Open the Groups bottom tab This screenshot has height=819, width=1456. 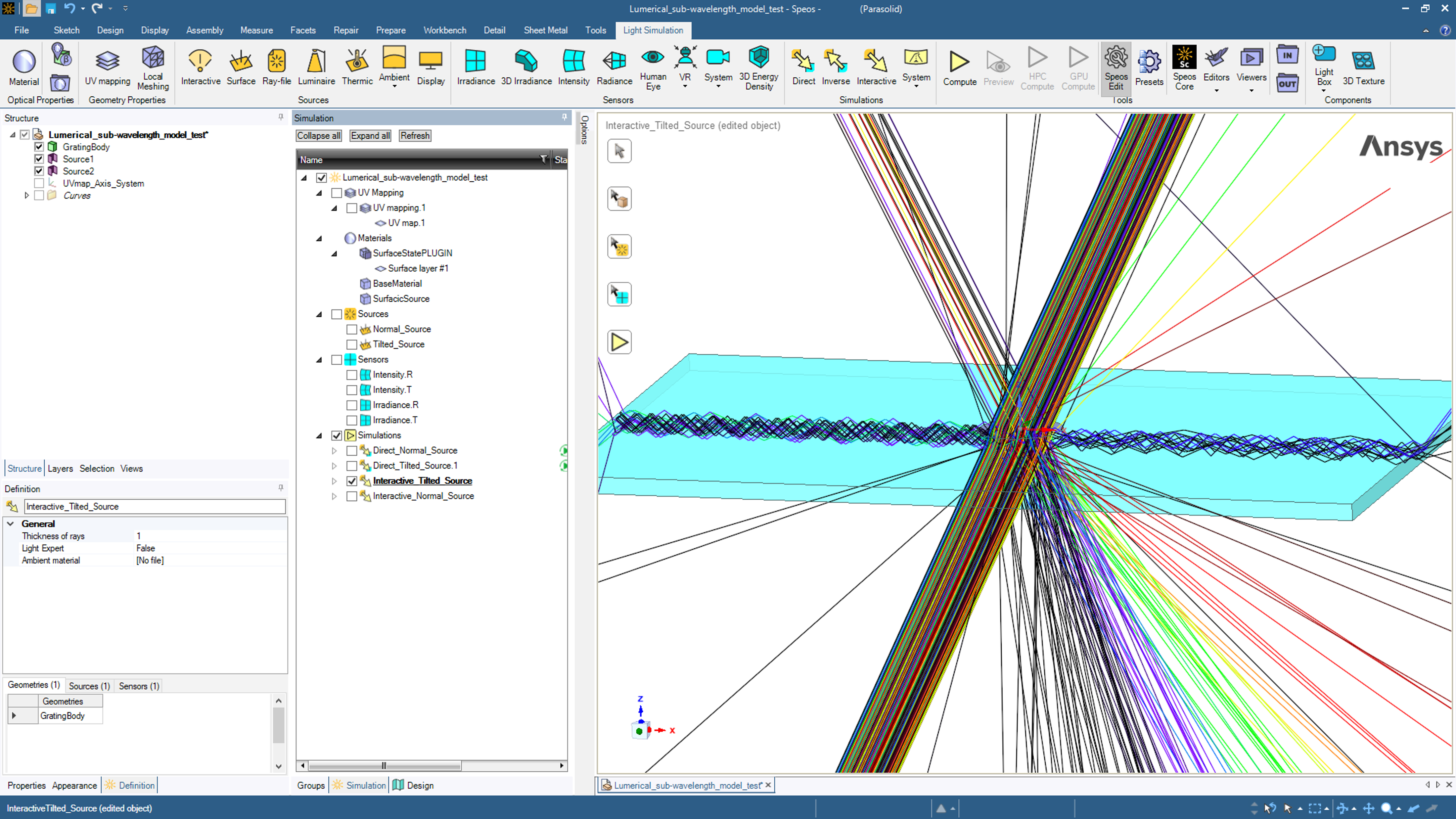coord(311,786)
